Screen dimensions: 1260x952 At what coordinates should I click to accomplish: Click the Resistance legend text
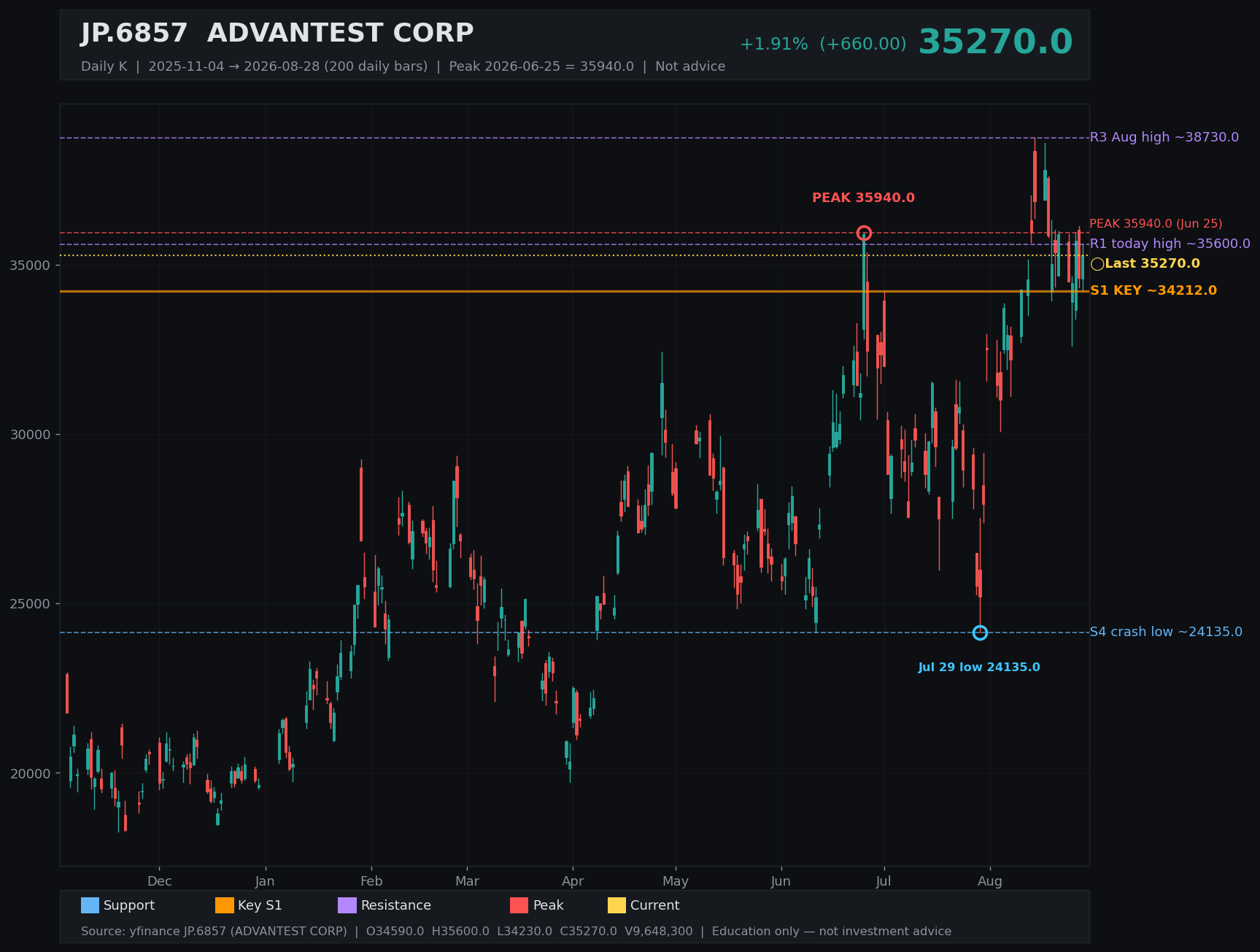click(396, 905)
